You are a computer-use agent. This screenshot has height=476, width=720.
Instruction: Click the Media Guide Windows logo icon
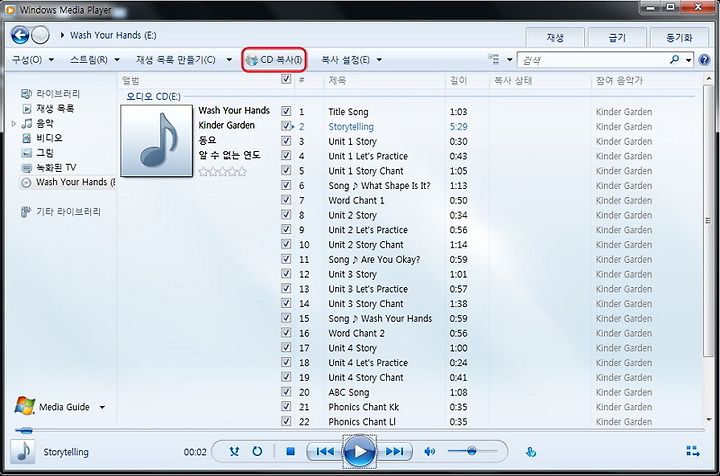(25, 406)
